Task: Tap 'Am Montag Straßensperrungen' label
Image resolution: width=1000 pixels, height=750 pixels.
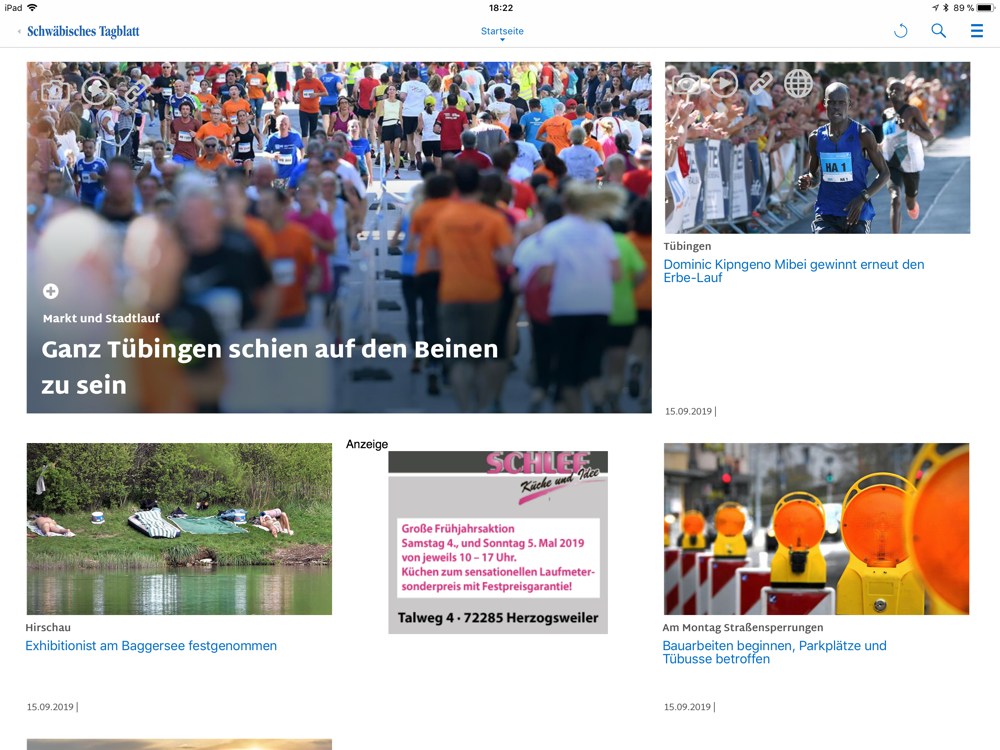Action: (x=742, y=628)
